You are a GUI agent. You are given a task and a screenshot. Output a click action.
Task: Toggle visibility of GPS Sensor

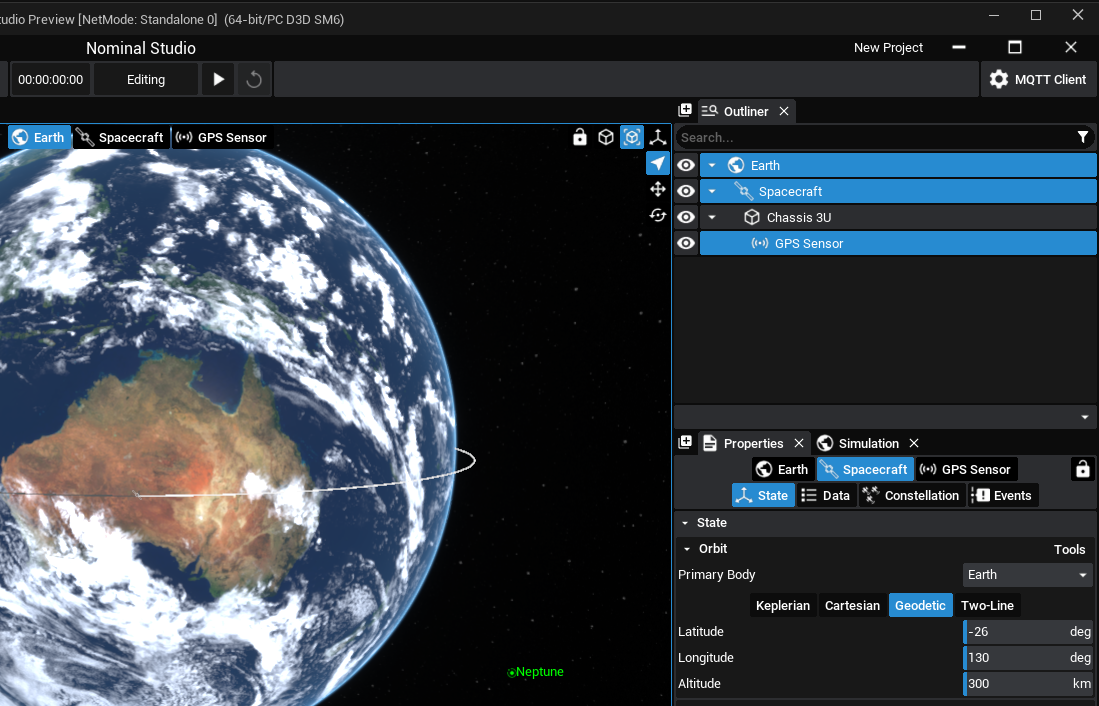(x=686, y=243)
